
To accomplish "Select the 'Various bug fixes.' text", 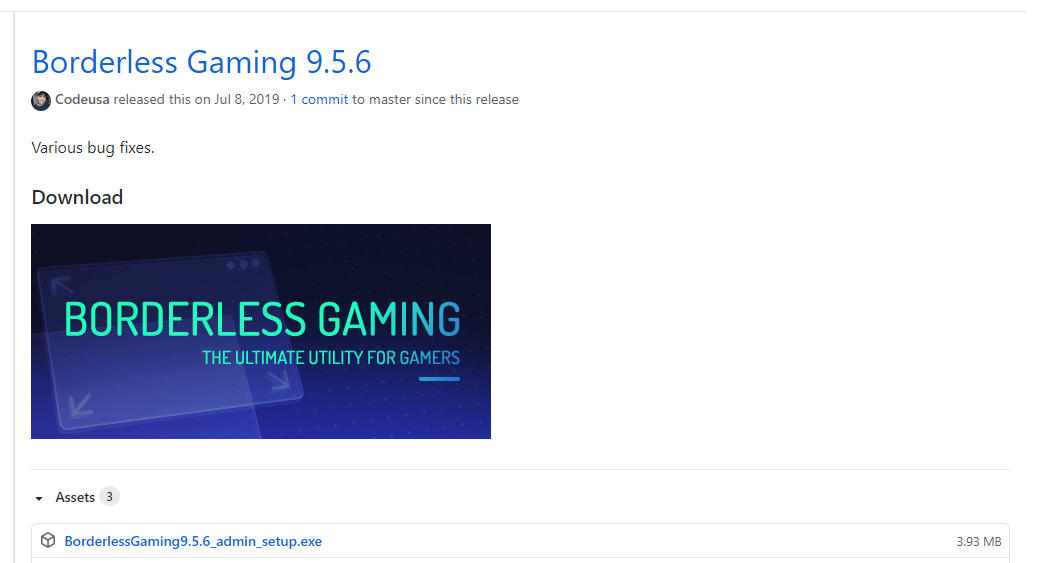I will point(93,148).
